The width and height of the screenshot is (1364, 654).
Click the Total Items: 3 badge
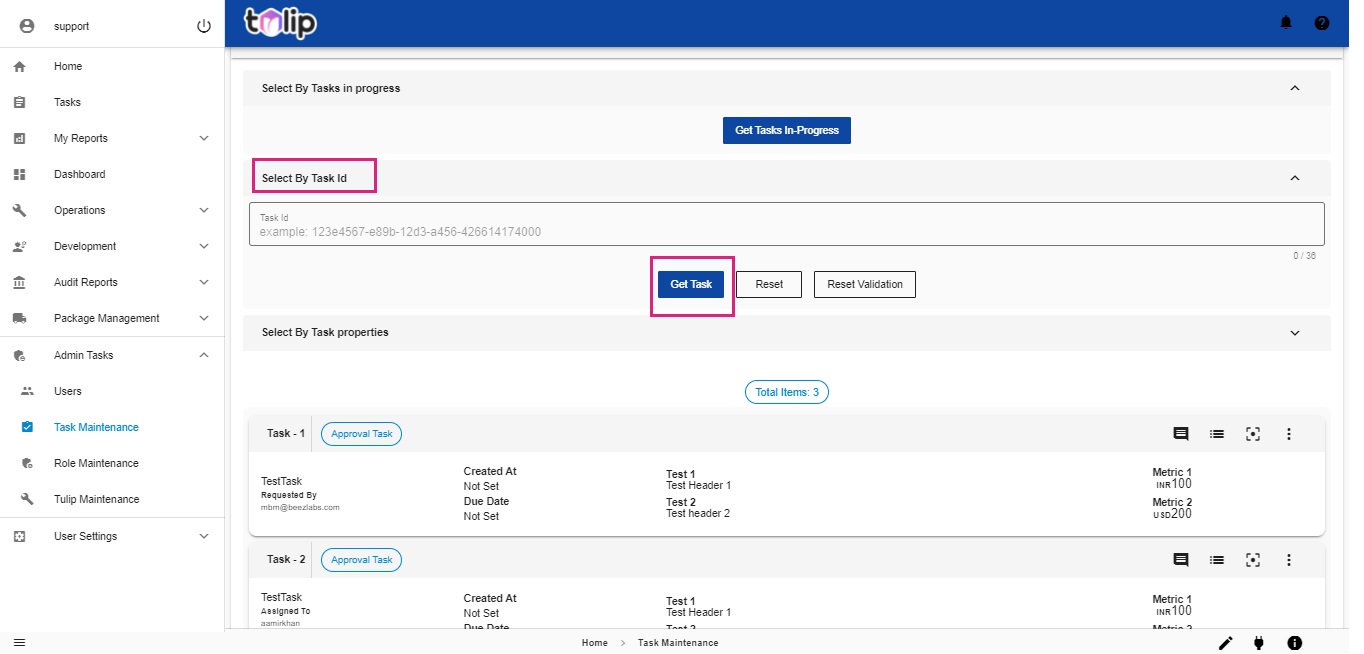787,392
